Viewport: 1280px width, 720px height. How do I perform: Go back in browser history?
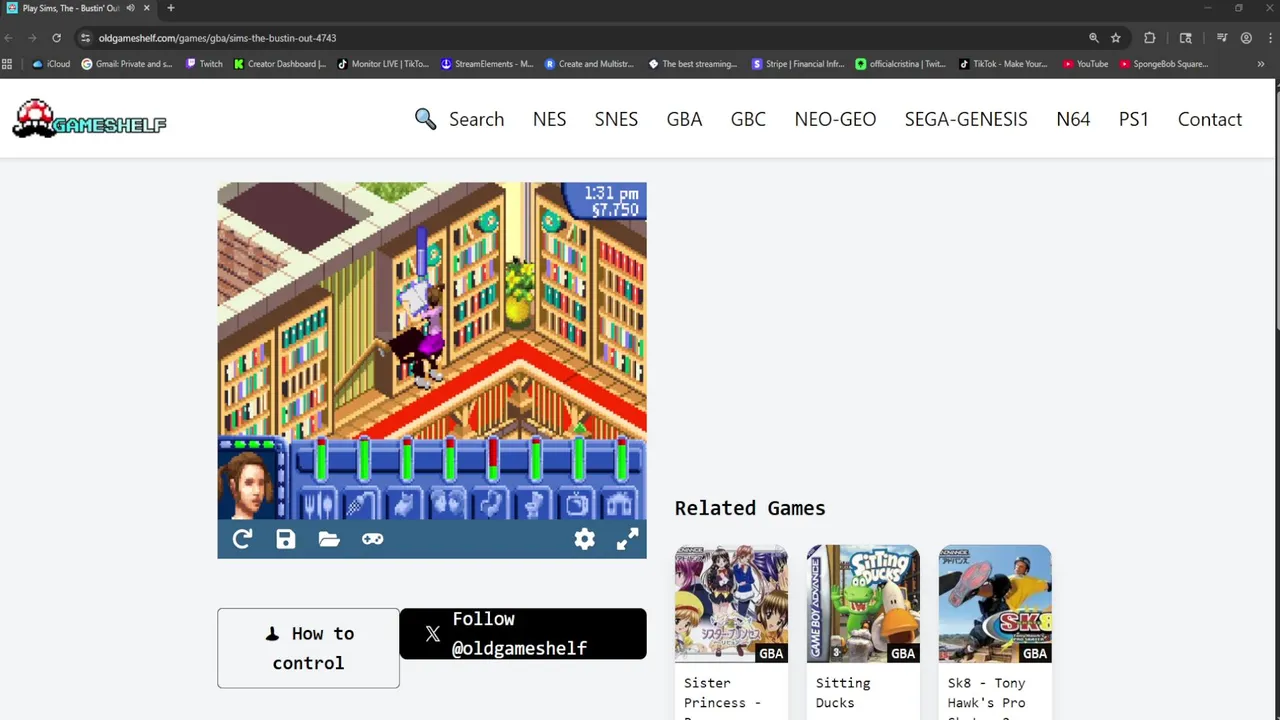point(9,38)
